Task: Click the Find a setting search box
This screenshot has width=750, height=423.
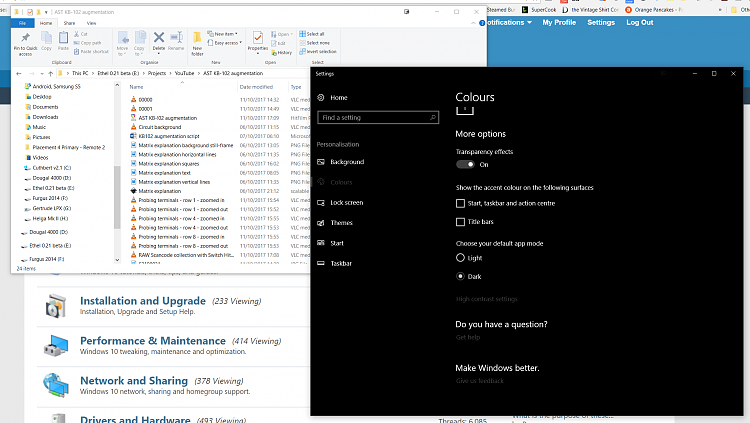Action: tap(378, 118)
